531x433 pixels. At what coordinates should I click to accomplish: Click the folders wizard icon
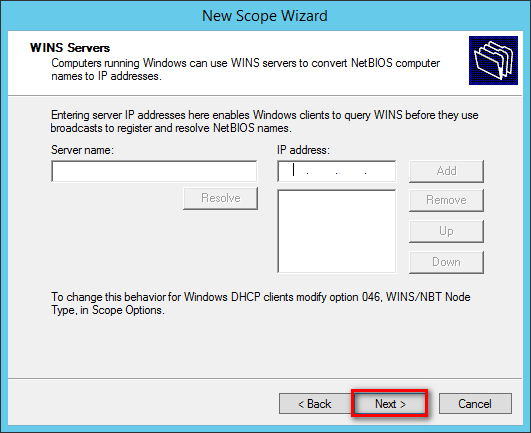pyautogui.click(x=493, y=60)
